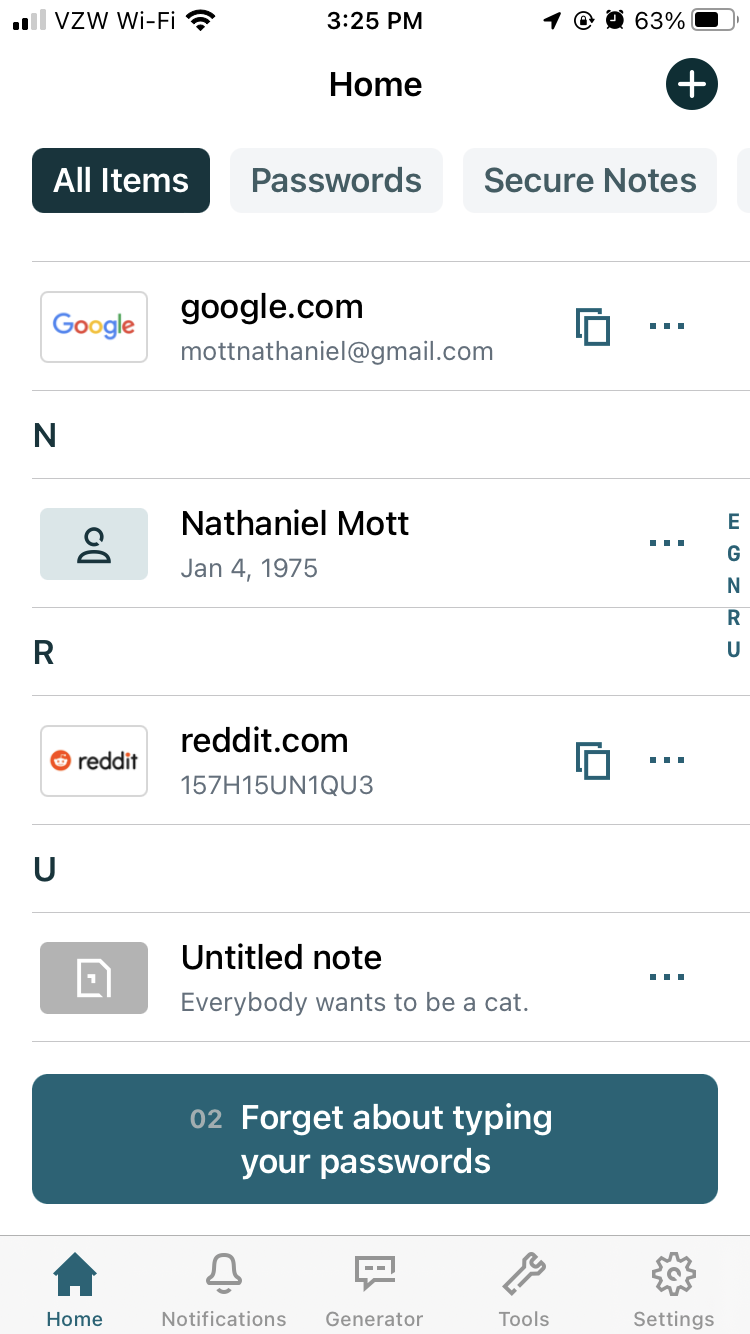Go to Home in bottom bar
This screenshot has width=750, height=1334.
[x=75, y=1288]
